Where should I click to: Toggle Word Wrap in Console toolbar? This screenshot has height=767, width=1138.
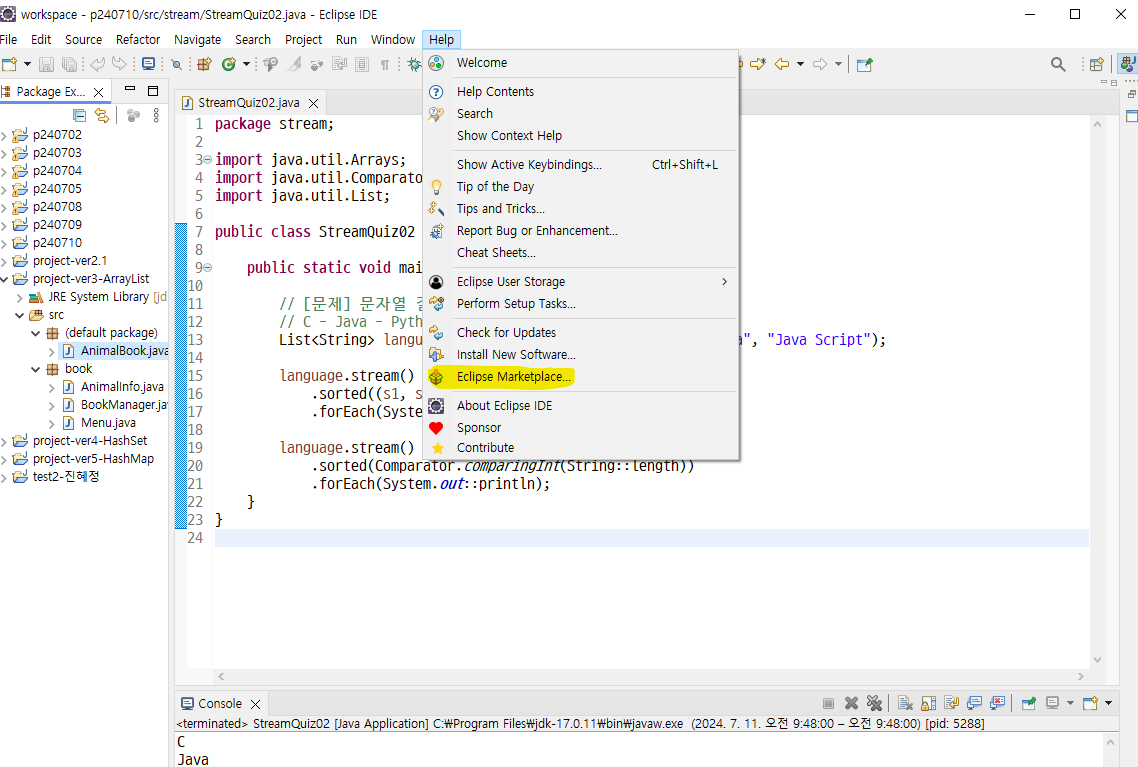point(951,703)
